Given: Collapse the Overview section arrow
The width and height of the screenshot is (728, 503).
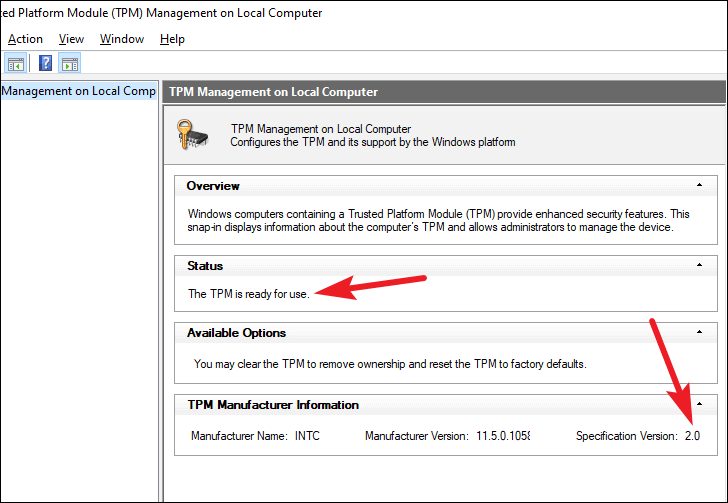Looking at the screenshot, I should (x=699, y=185).
